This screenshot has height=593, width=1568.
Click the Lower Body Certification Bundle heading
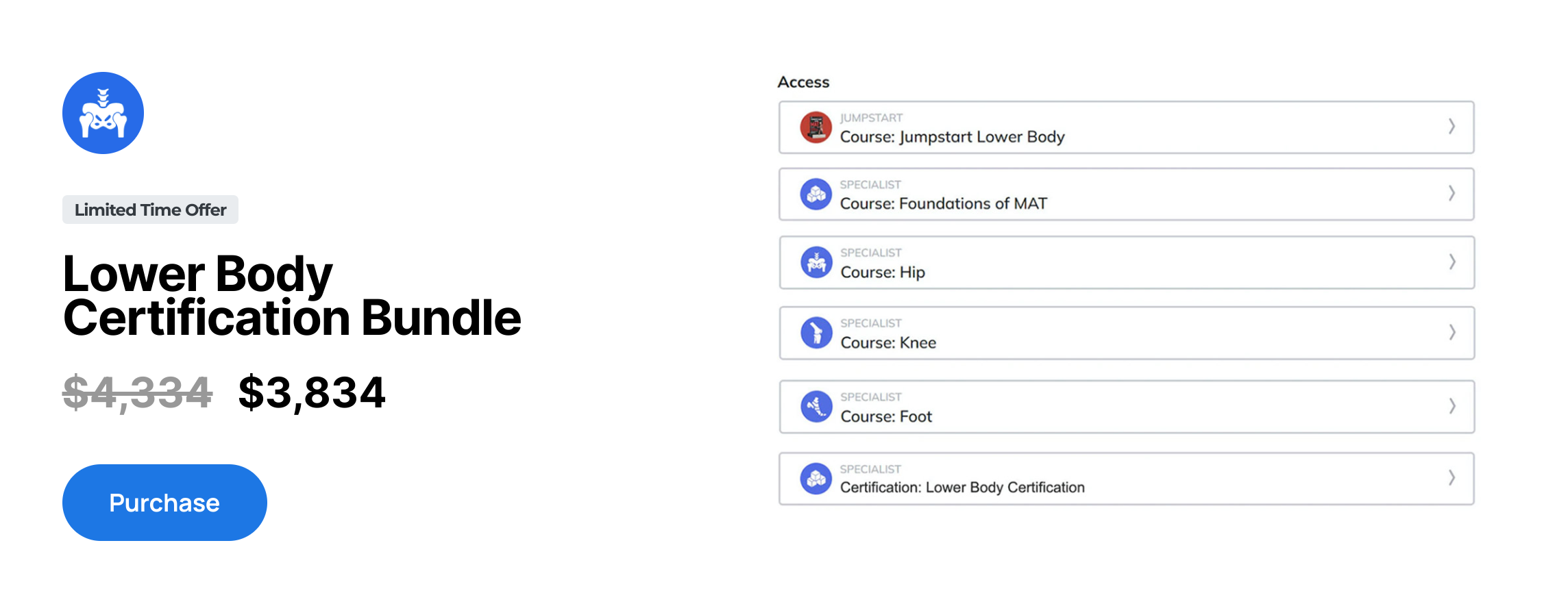point(292,296)
